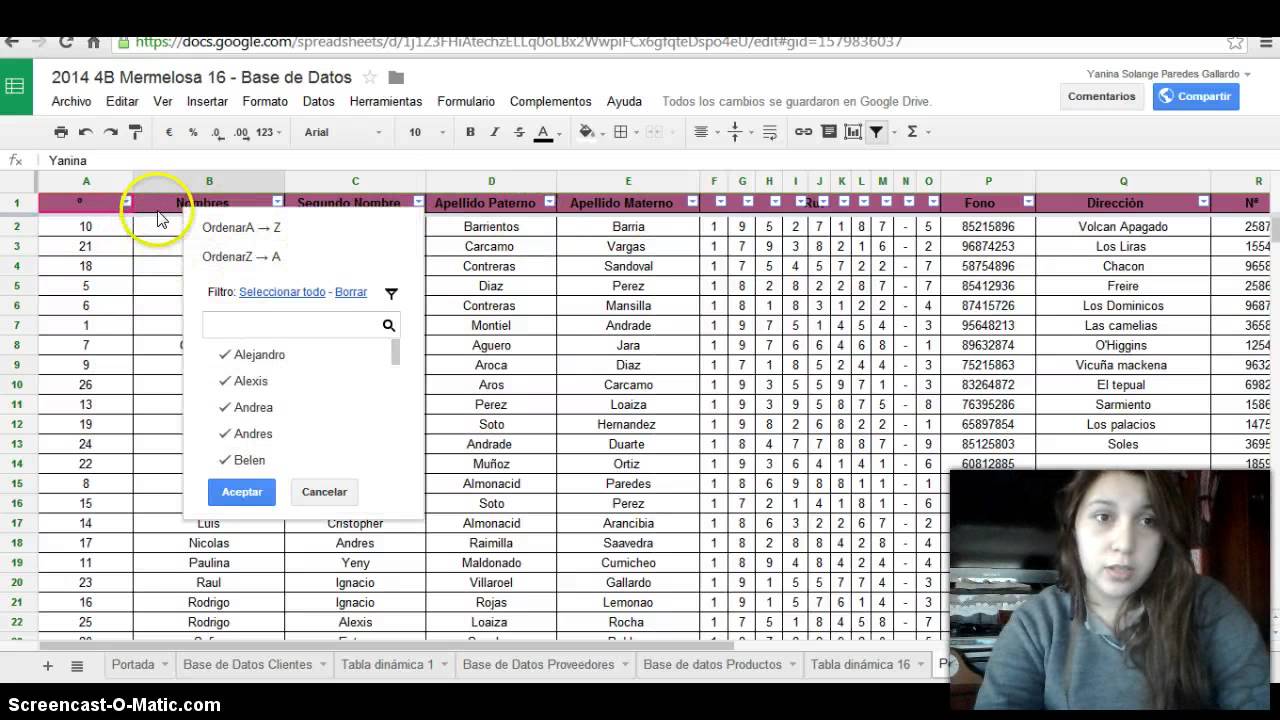The height and width of the screenshot is (720, 1280).
Task: Click Cancelar in filter popup
Action: pyautogui.click(x=324, y=492)
